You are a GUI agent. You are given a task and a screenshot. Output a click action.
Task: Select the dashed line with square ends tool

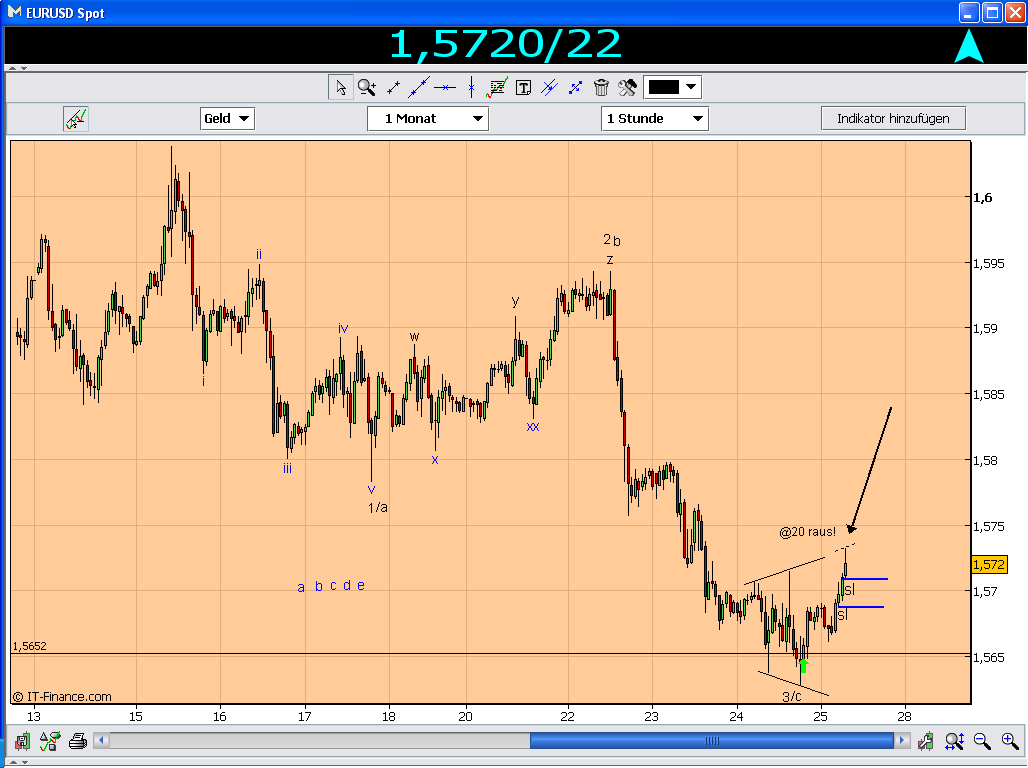(x=576, y=87)
